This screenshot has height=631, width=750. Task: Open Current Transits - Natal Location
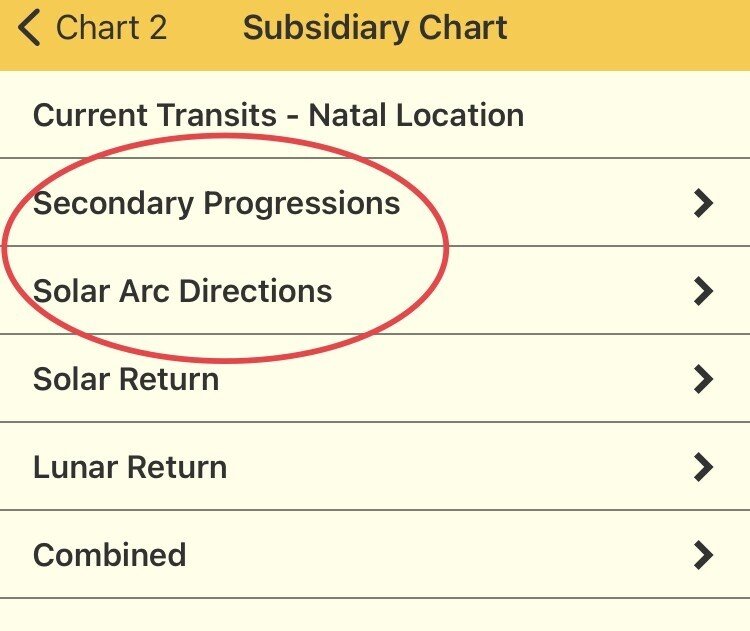(278, 115)
